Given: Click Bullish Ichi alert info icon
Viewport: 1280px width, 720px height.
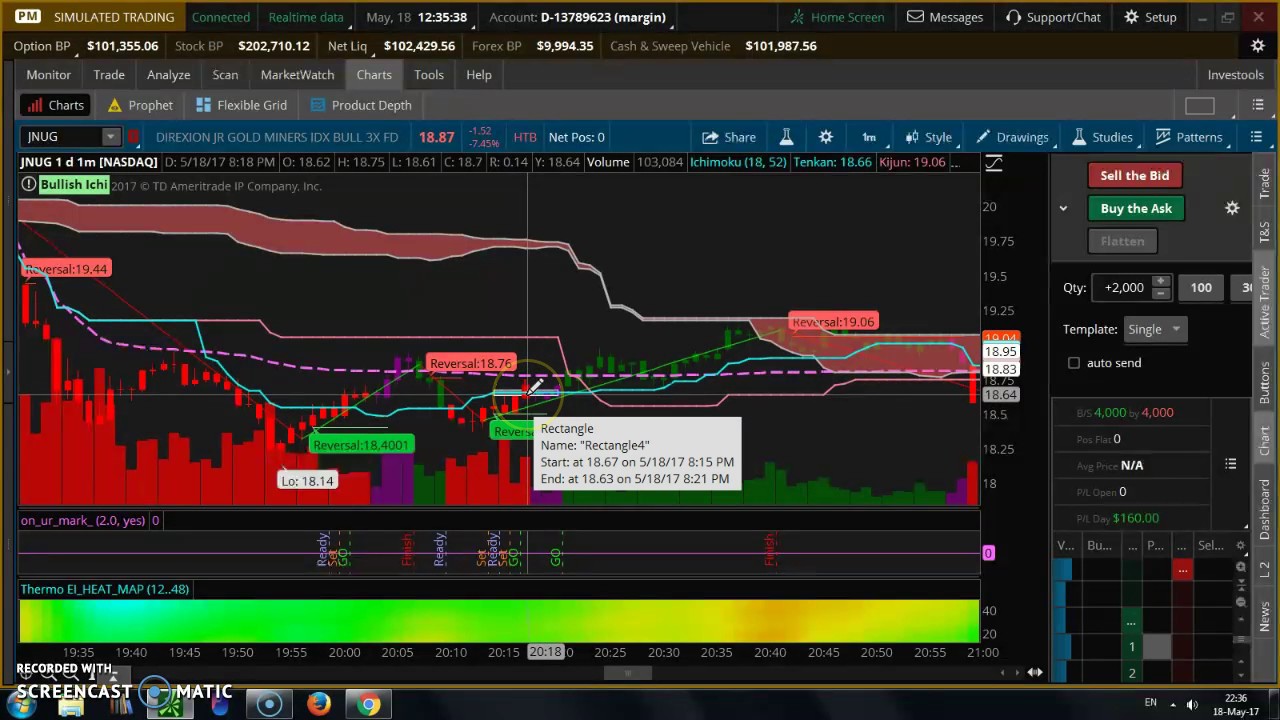Looking at the screenshot, I should pos(28,184).
